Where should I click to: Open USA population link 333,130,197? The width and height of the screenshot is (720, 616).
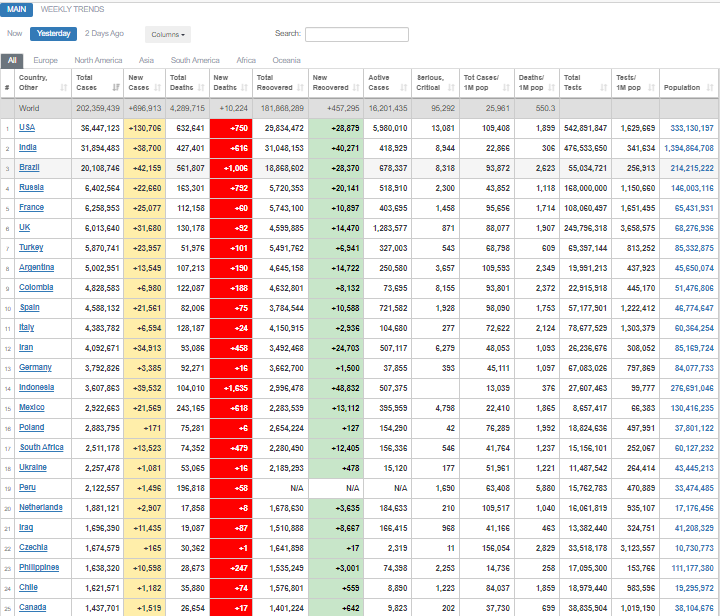coord(692,128)
